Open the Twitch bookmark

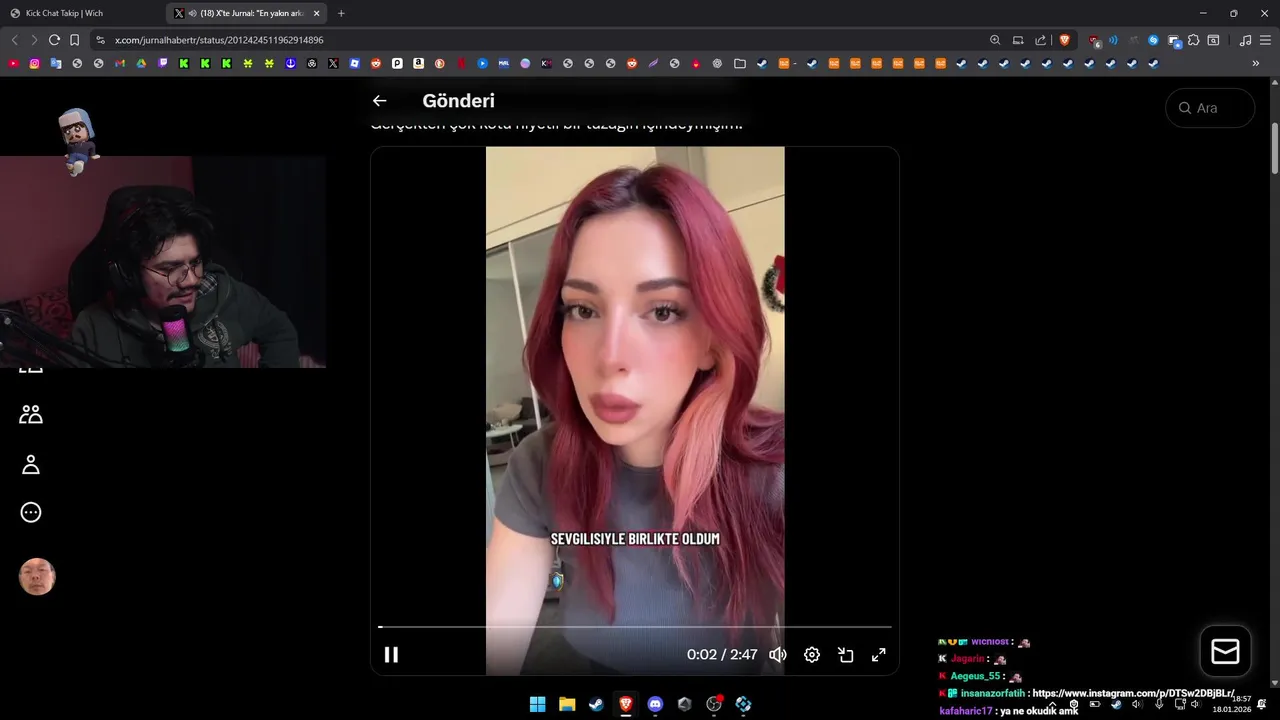(x=163, y=63)
